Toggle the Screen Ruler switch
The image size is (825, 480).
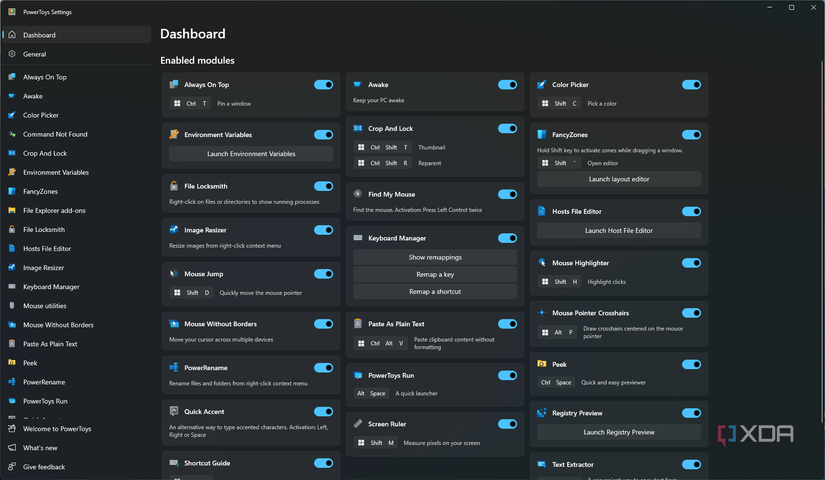point(508,424)
